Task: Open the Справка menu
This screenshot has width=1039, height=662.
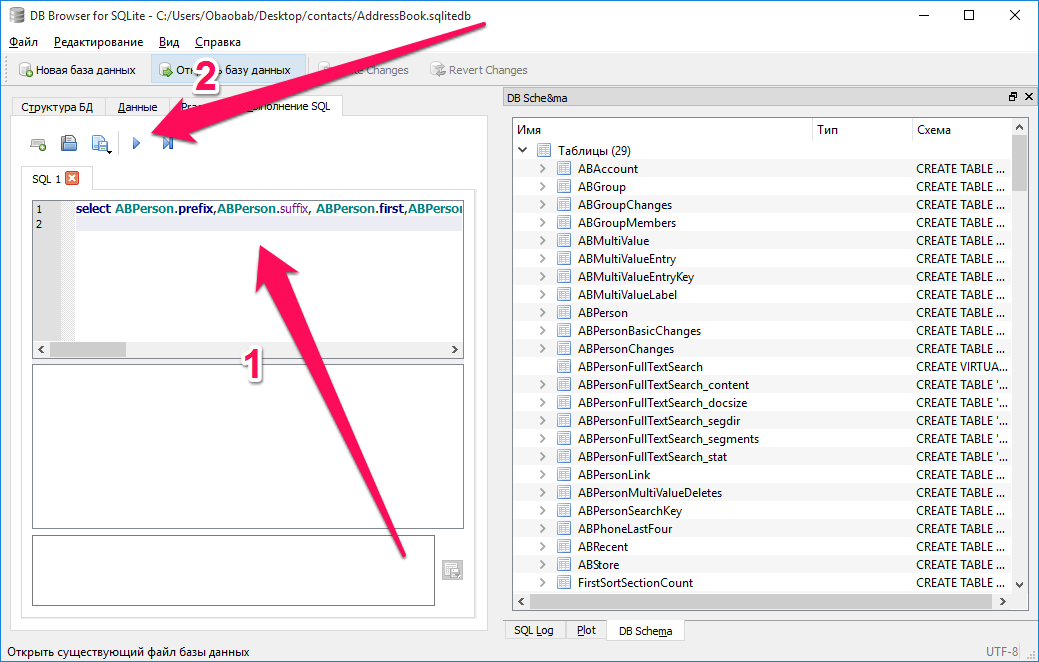Action: [x=217, y=42]
